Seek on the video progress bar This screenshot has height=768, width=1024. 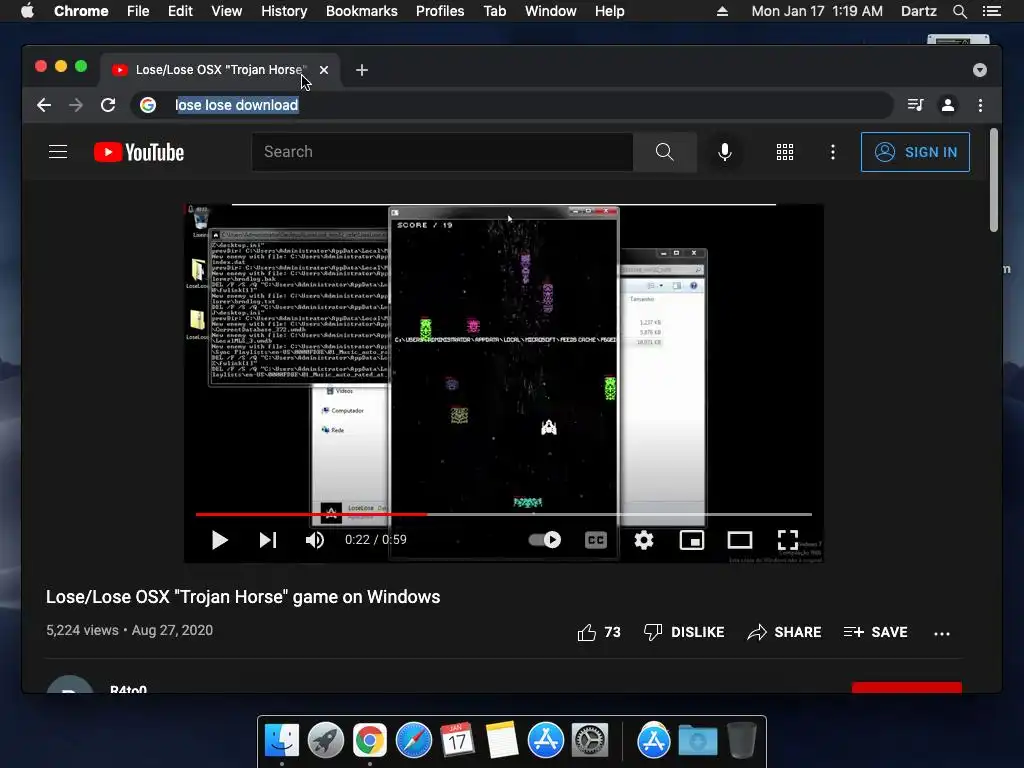point(504,515)
